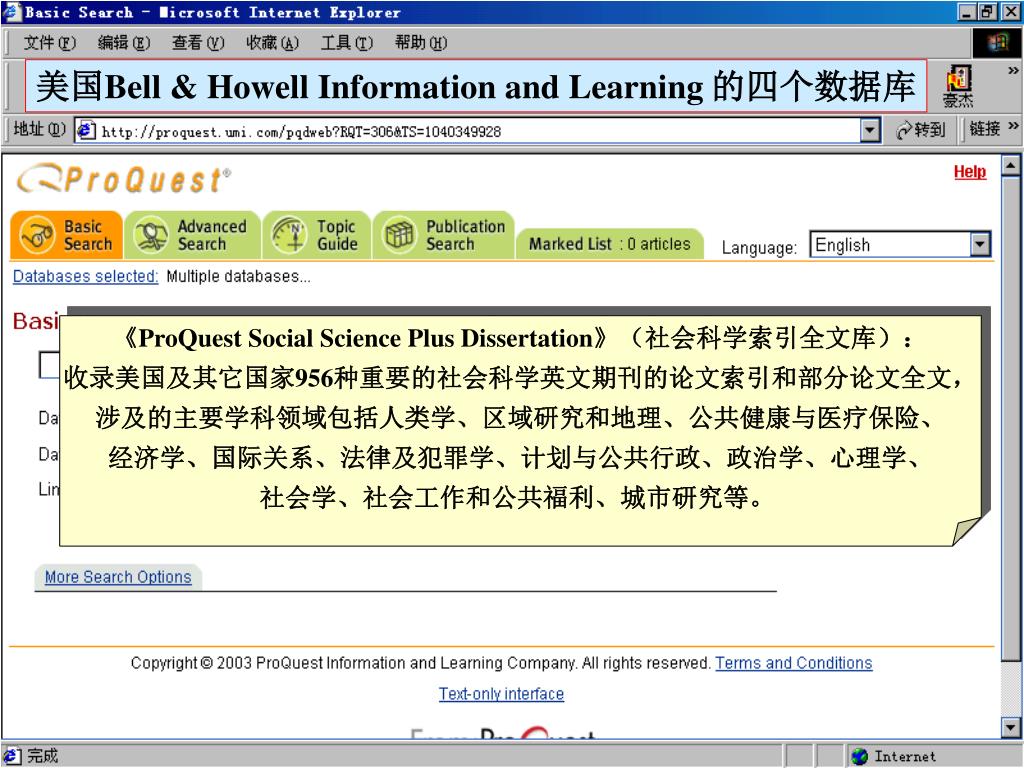Click the Topic Guide compass icon

click(x=289, y=235)
